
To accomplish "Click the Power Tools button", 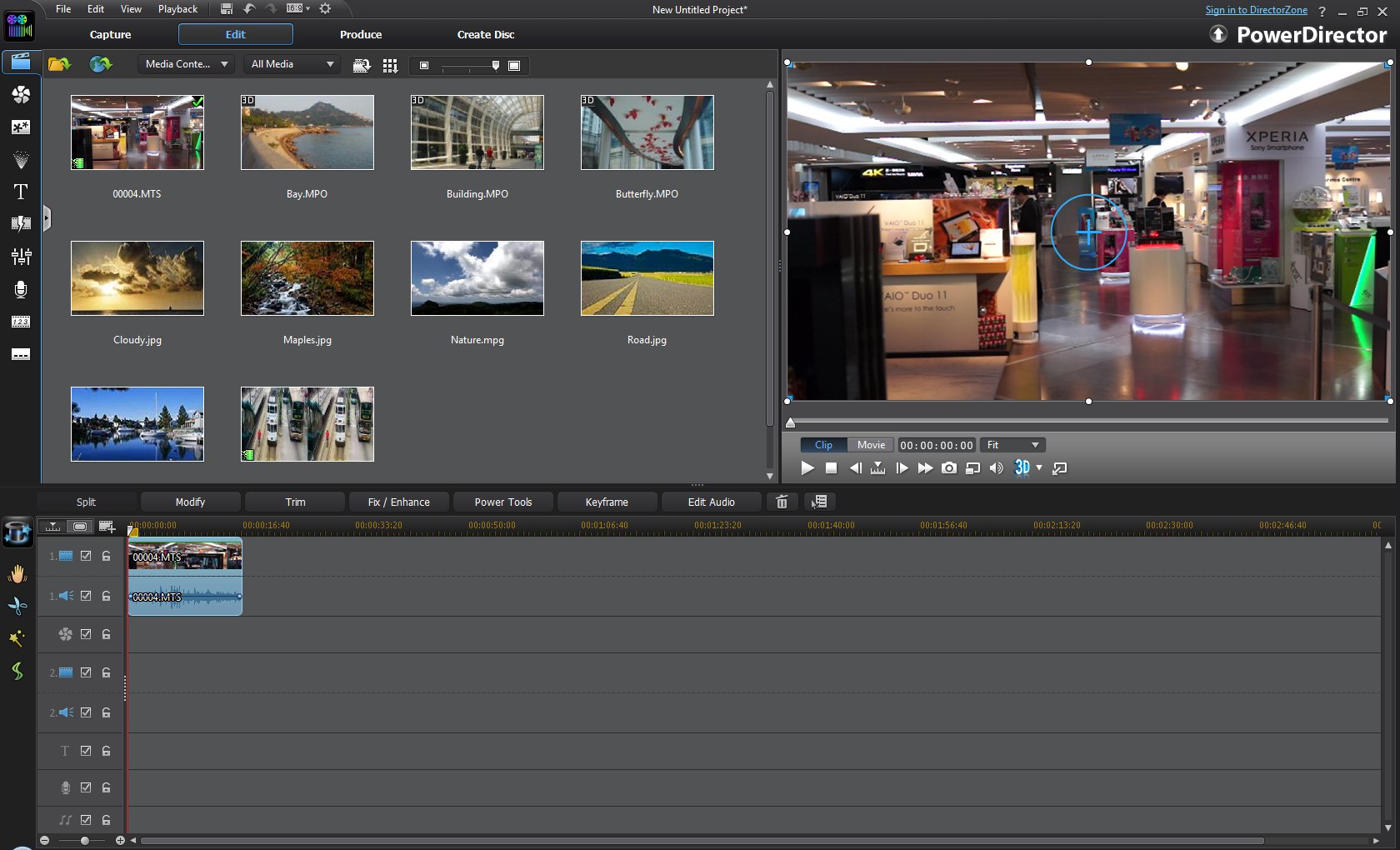I will point(502,502).
